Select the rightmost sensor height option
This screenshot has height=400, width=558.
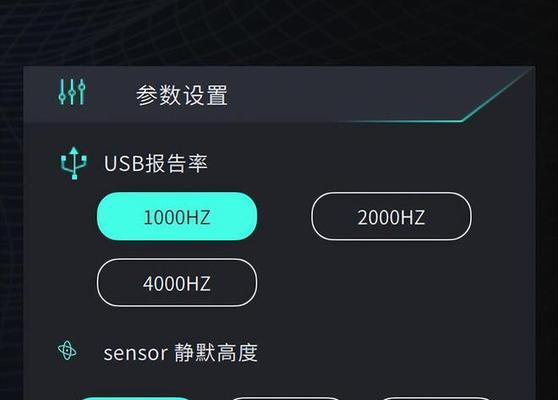tap(436, 399)
